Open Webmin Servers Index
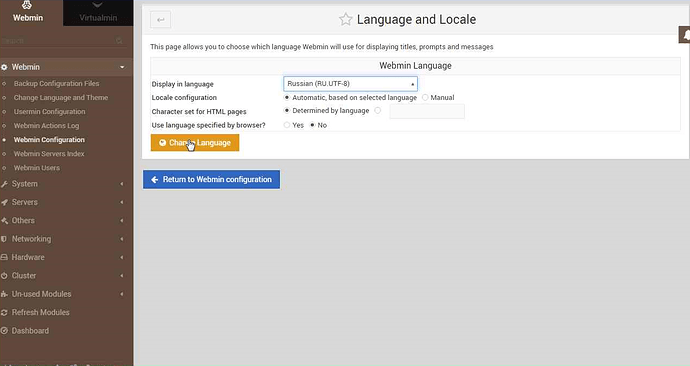690x366 pixels. coord(49,154)
